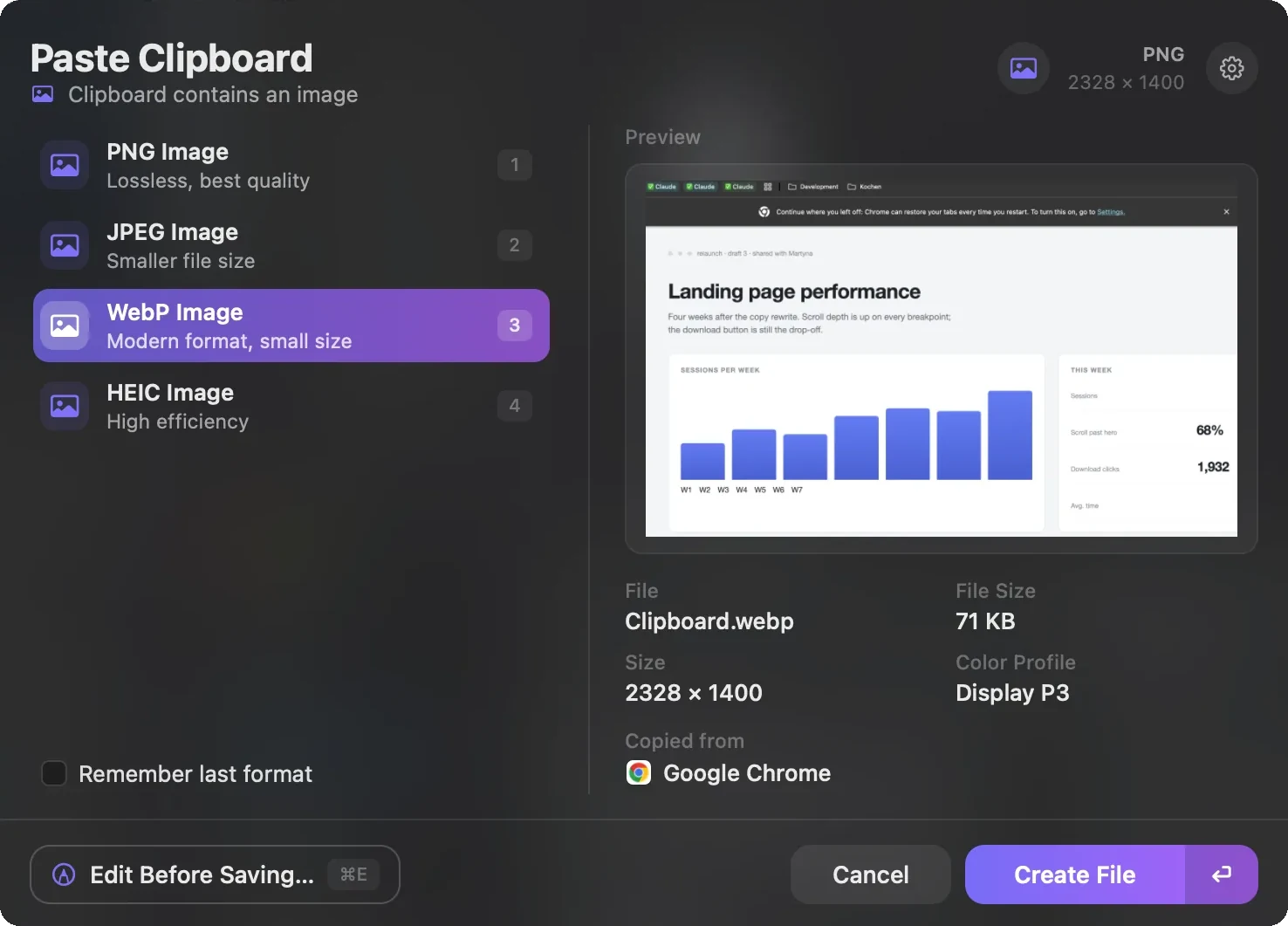Click the Preview heading
Image resolution: width=1288 pixels, height=926 pixels.
[x=663, y=137]
